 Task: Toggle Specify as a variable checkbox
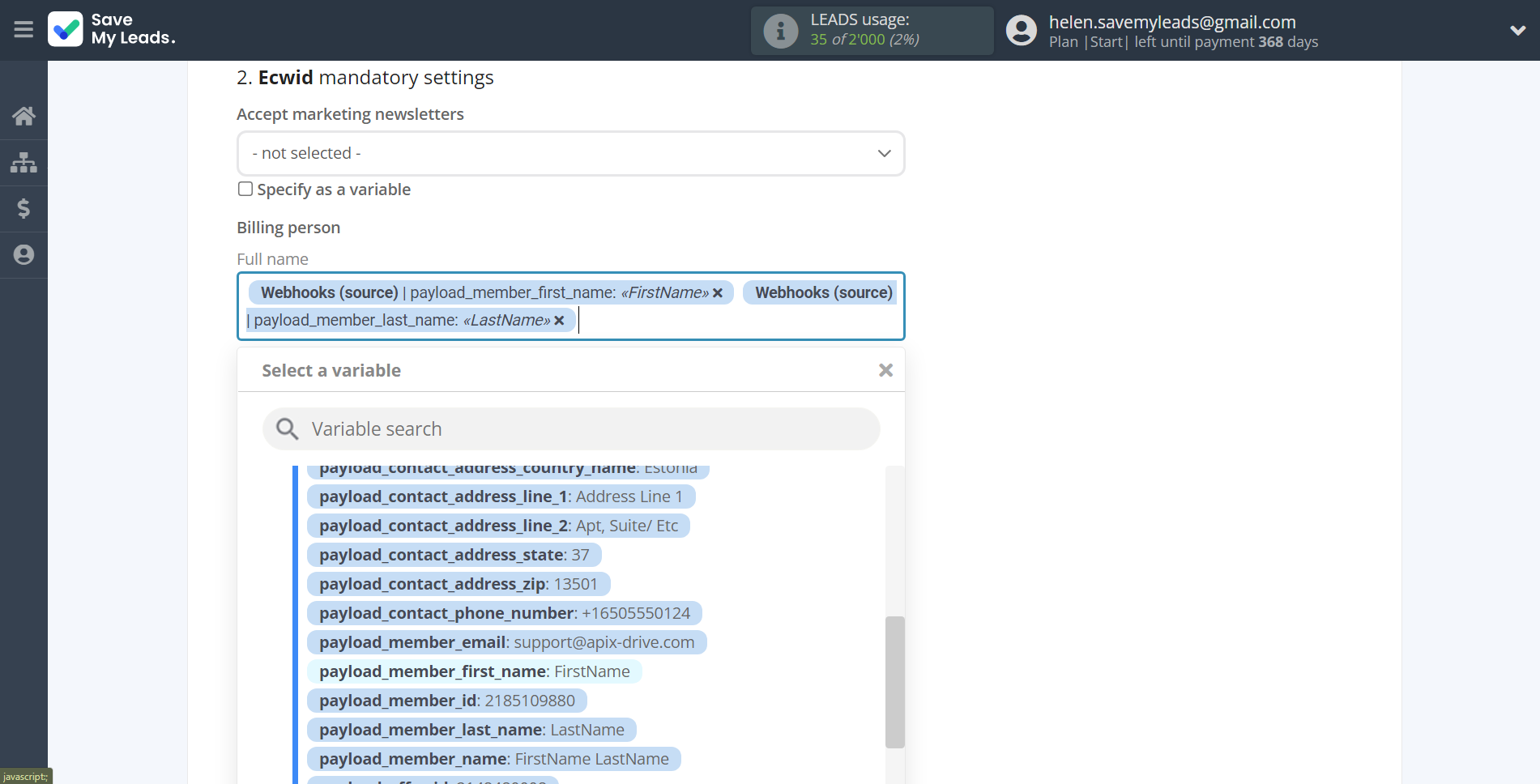coord(245,189)
